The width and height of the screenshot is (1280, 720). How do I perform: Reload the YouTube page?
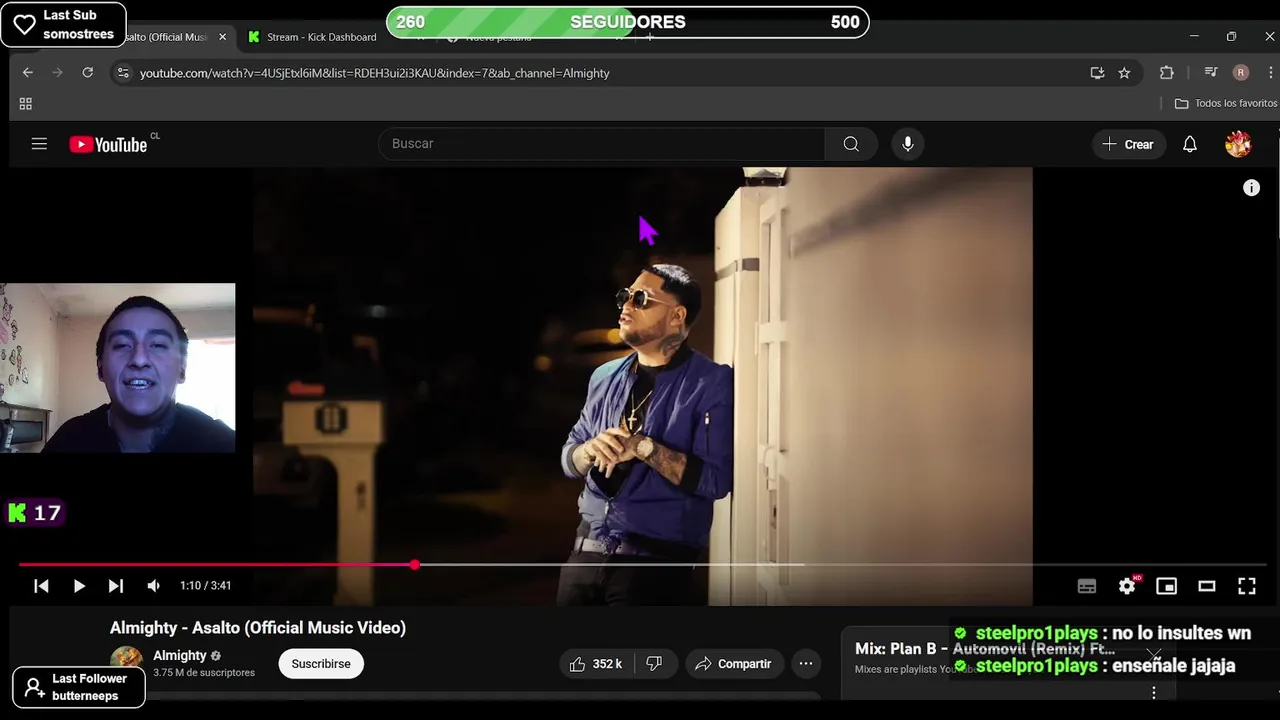tap(88, 73)
